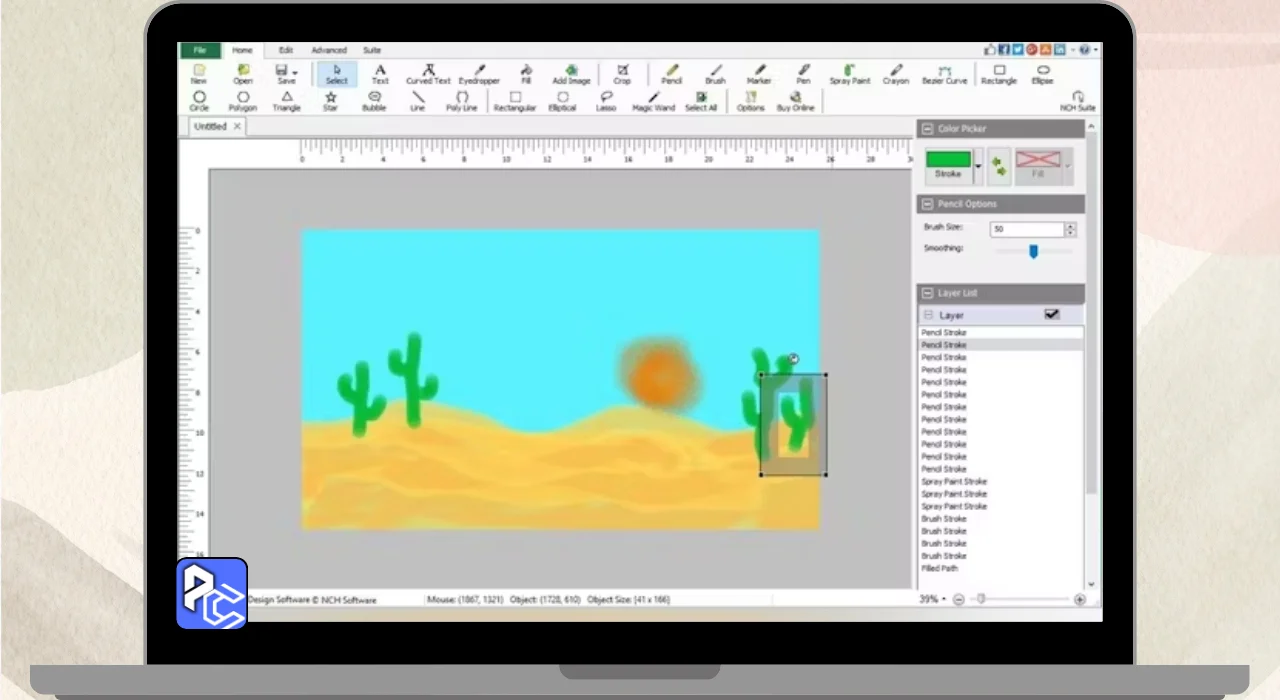Adjust the Smoothing slider handle
The image size is (1280, 700).
click(1033, 251)
